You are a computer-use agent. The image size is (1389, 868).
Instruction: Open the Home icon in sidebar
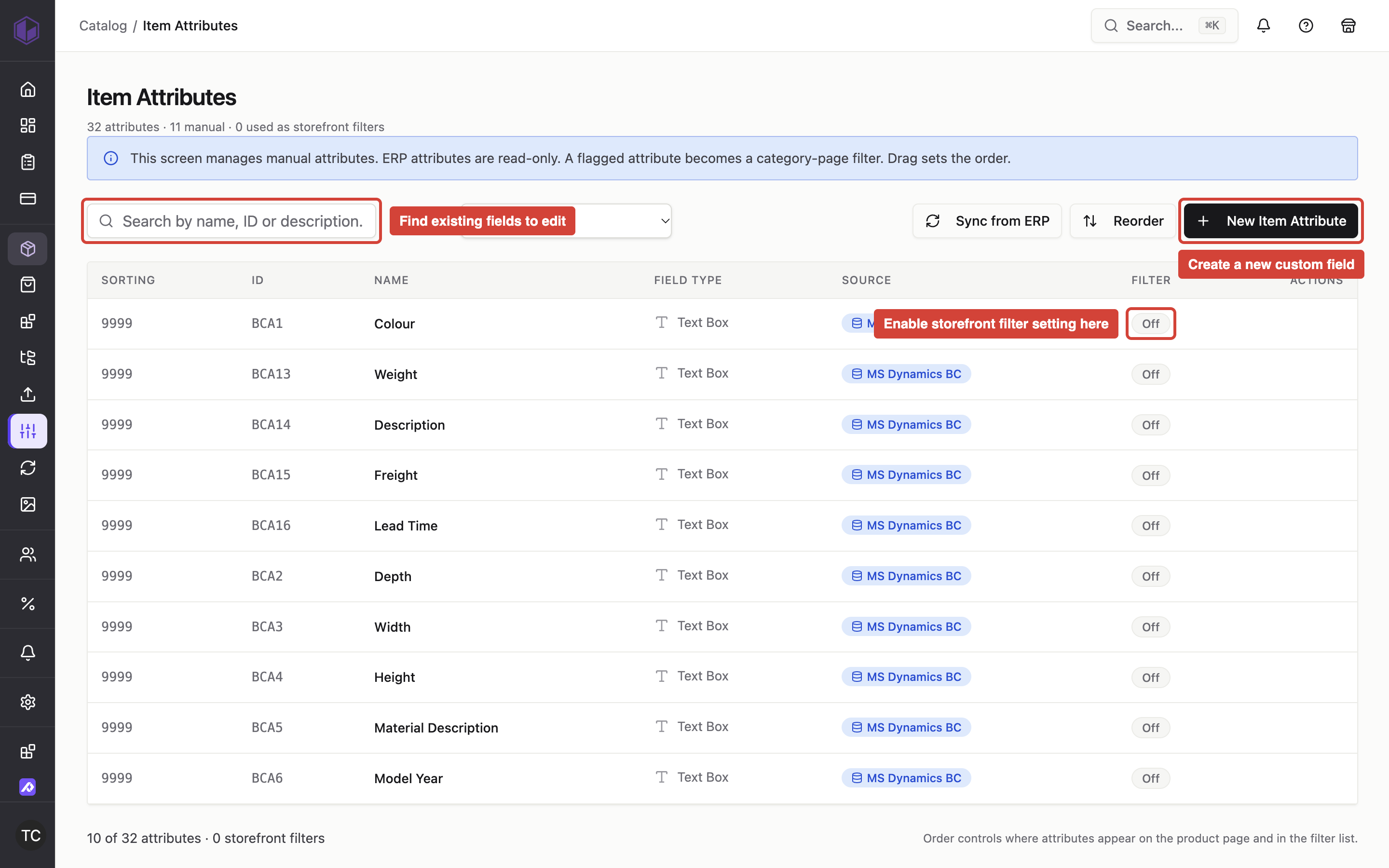27,89
